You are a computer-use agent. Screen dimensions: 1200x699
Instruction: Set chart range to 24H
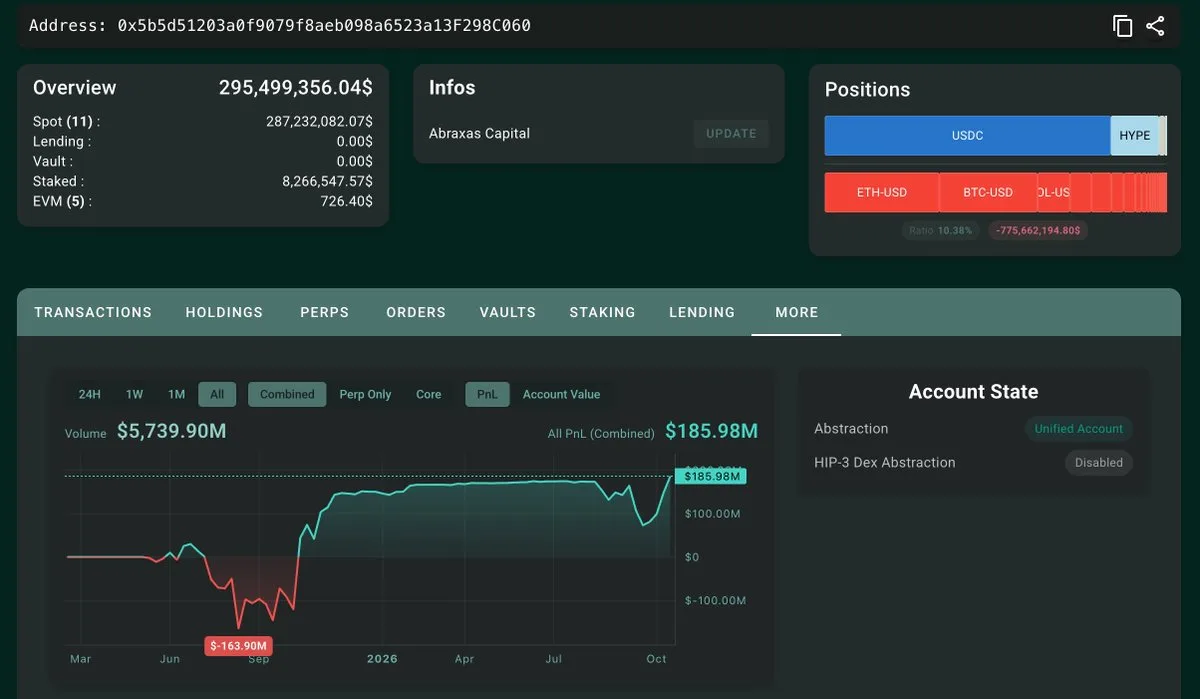pos(90,394)
